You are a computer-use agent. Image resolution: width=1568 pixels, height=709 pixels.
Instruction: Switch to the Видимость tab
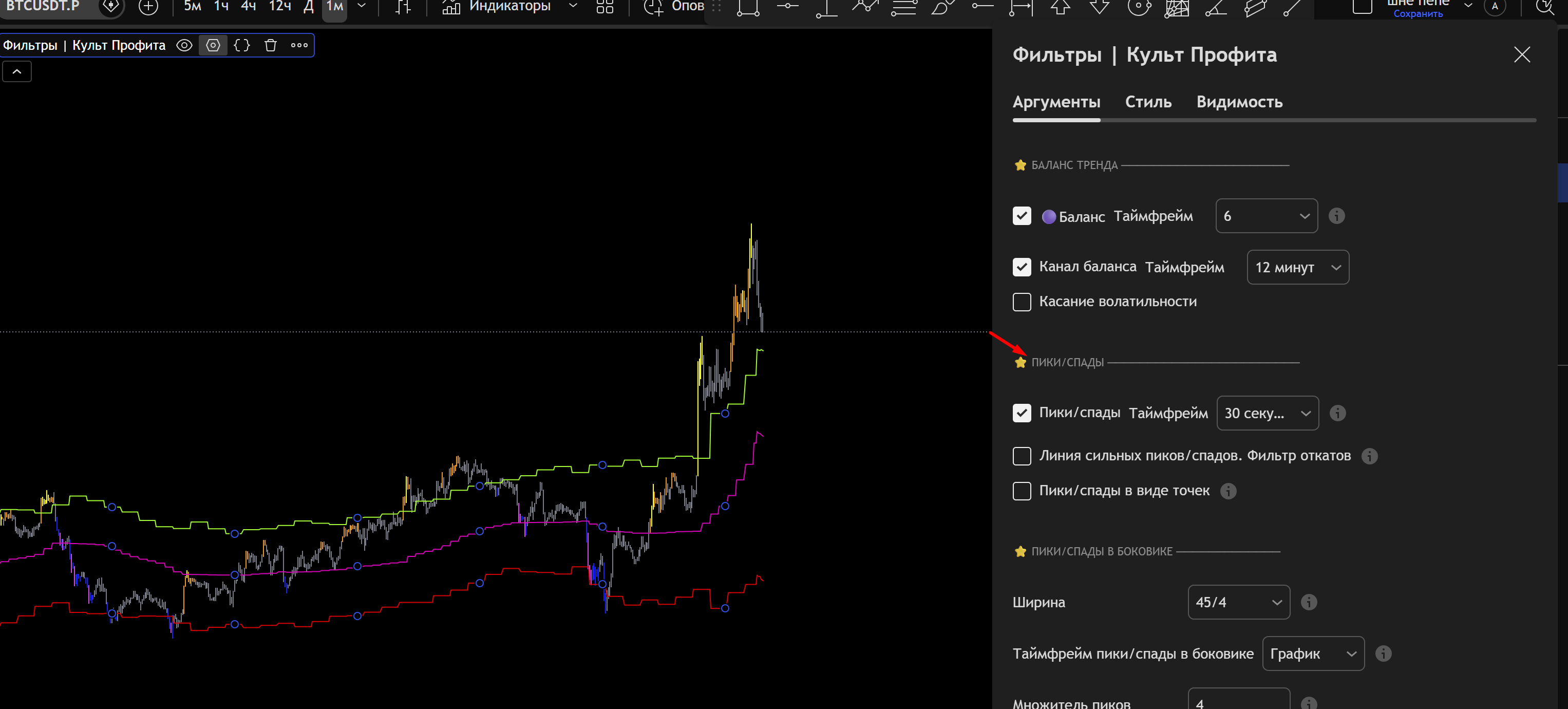pos(1239,102)
